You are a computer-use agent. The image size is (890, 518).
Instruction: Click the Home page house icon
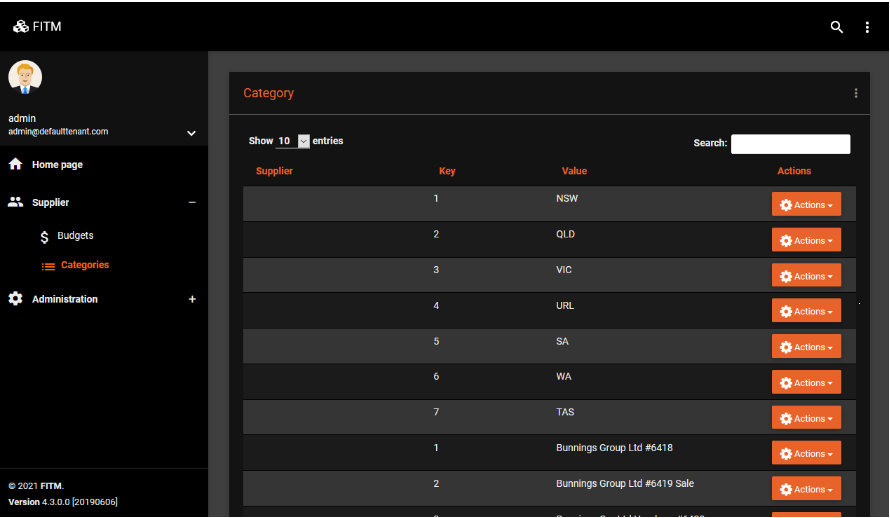(x=15, y=164)
